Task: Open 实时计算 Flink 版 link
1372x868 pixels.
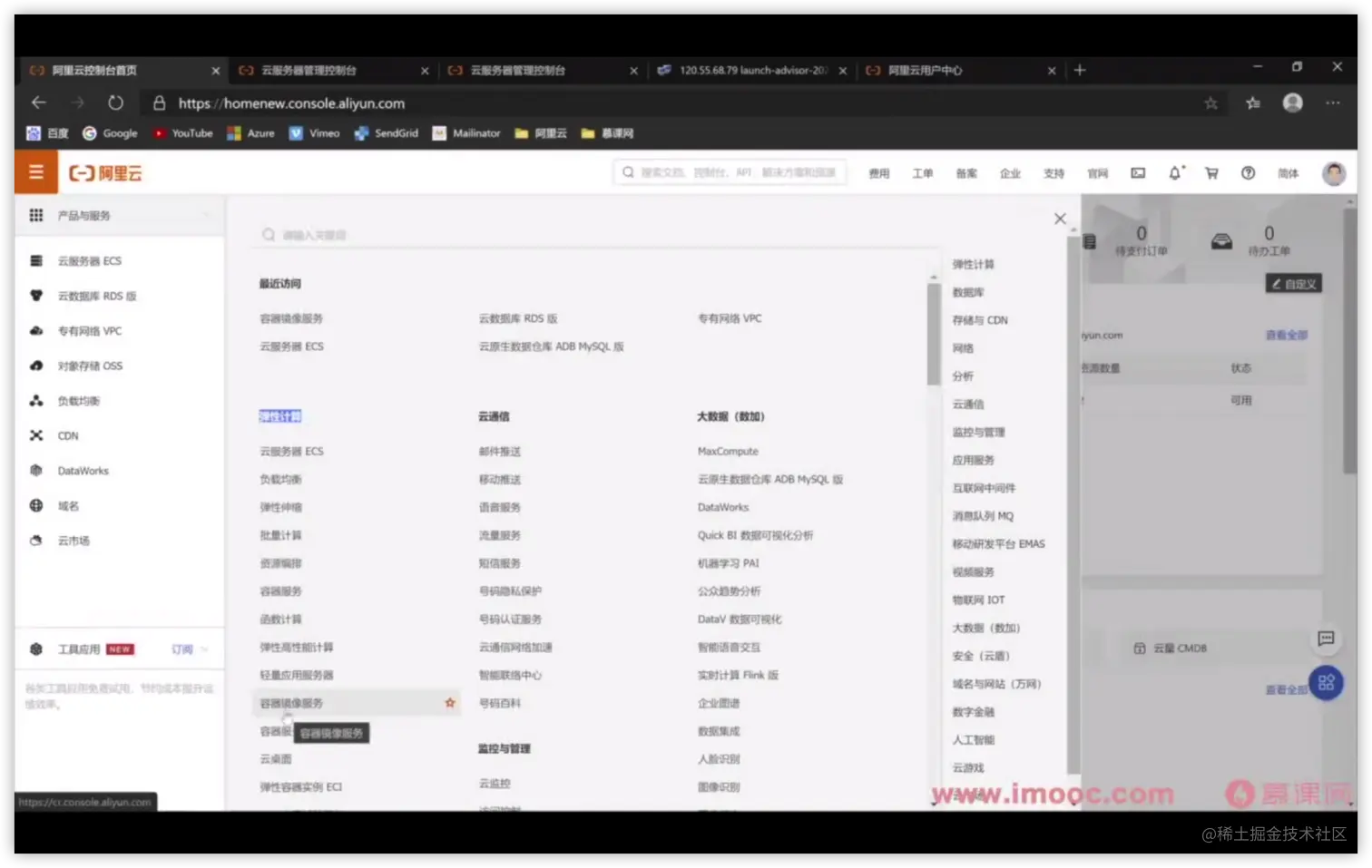Action: [x=738, y=675]
